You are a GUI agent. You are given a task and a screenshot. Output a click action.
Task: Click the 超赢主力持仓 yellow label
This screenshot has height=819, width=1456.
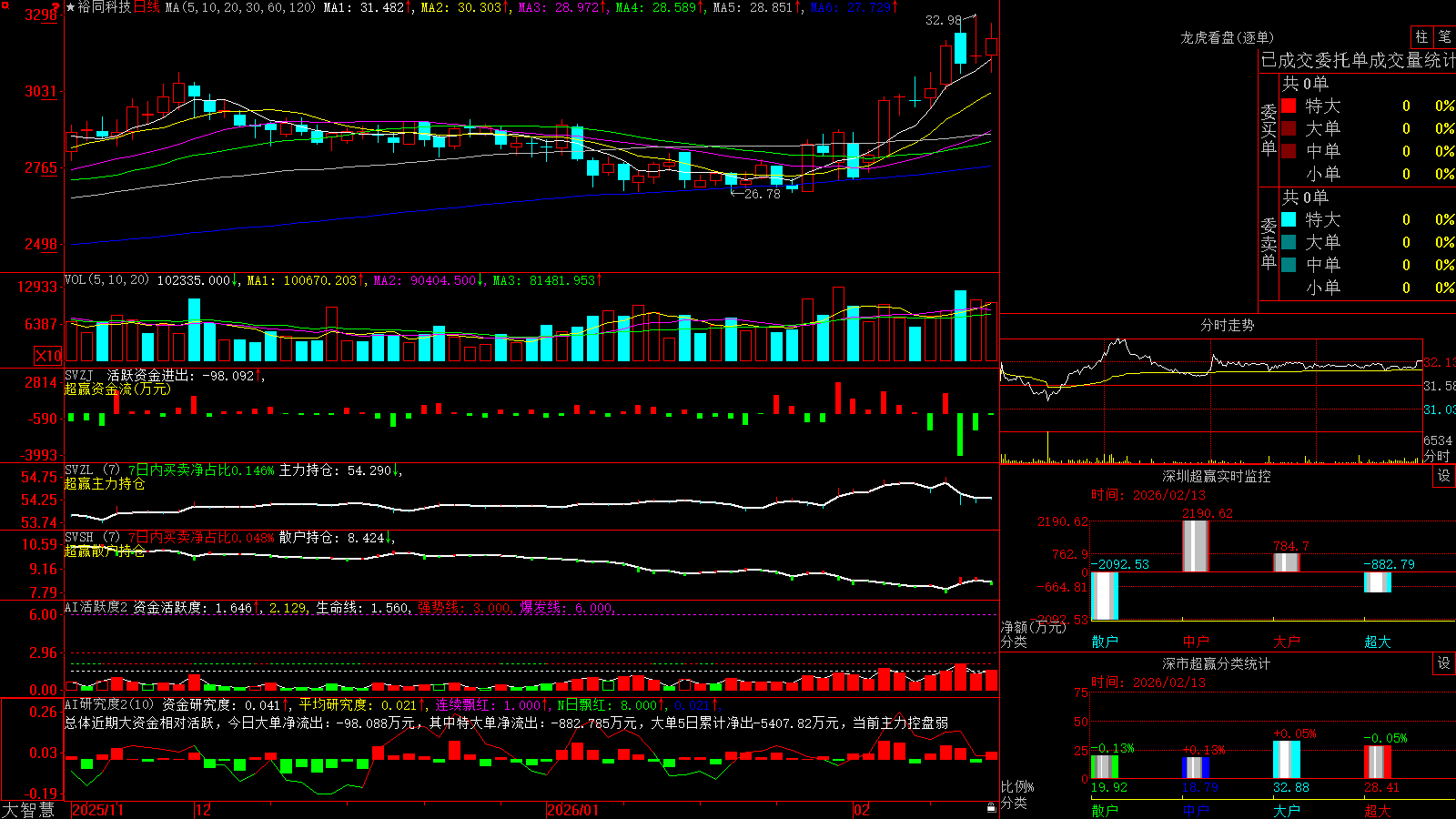105,483
